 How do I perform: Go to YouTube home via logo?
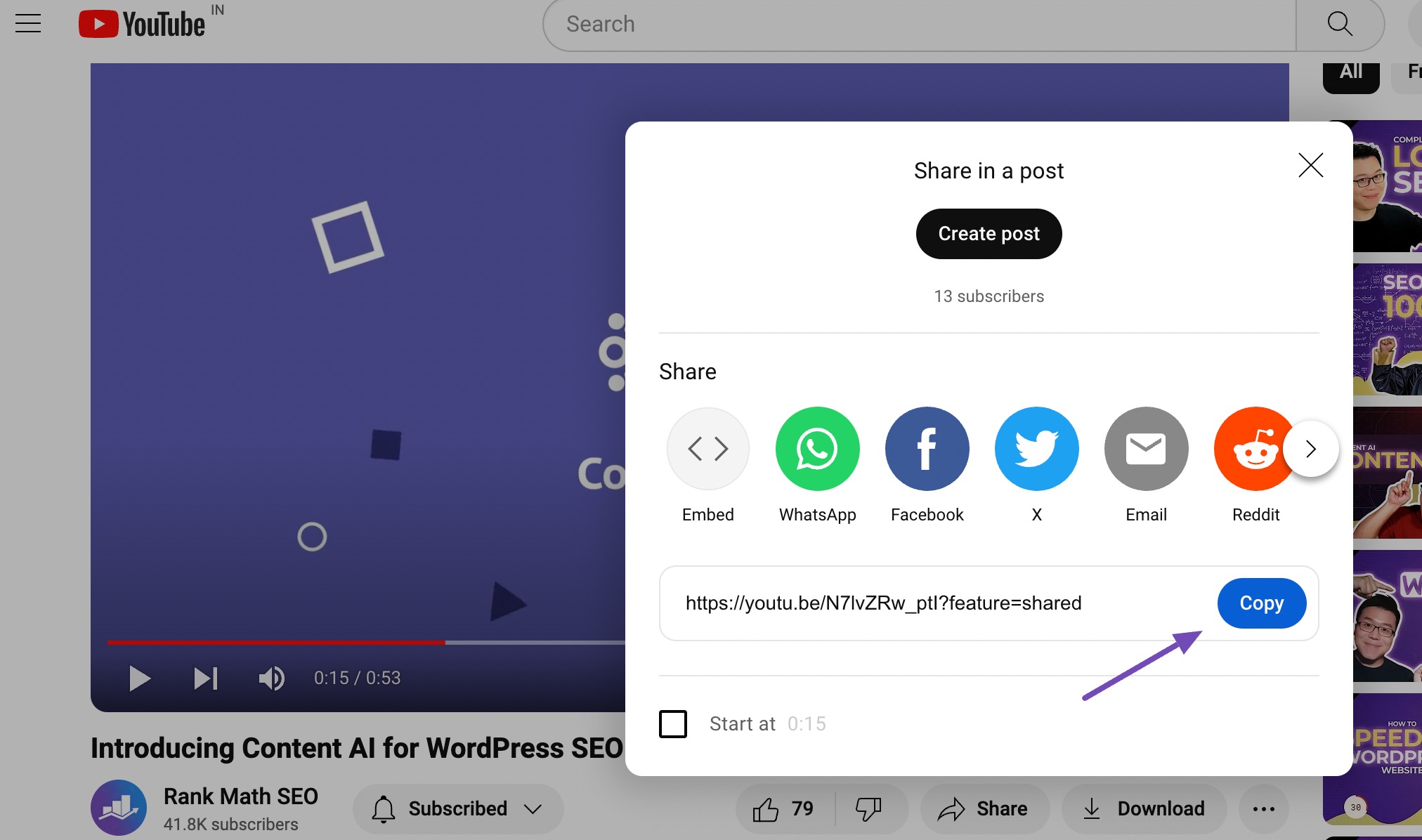pos(142,24)
